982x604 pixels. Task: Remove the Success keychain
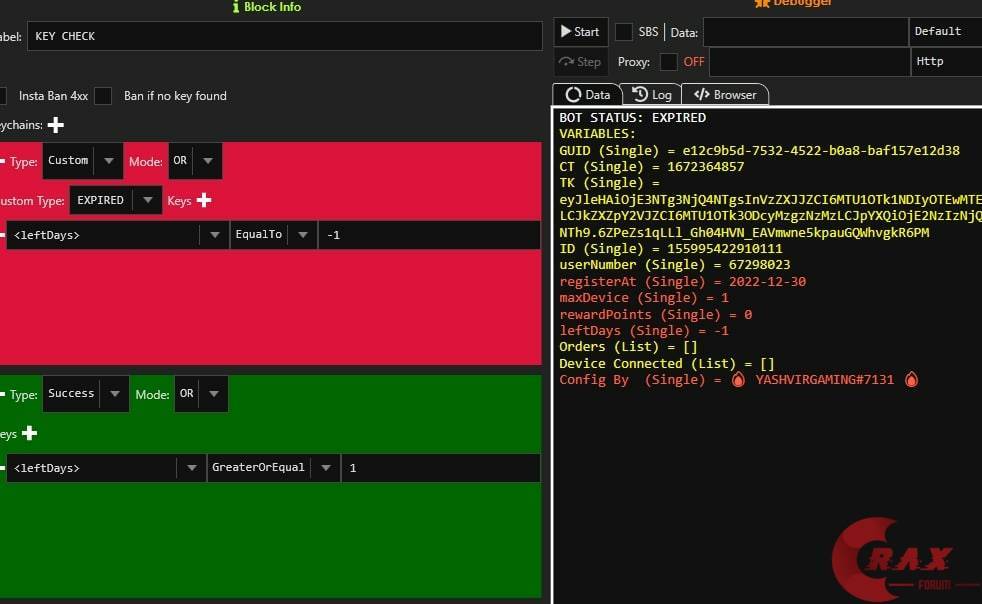click(x=3, y=394)
